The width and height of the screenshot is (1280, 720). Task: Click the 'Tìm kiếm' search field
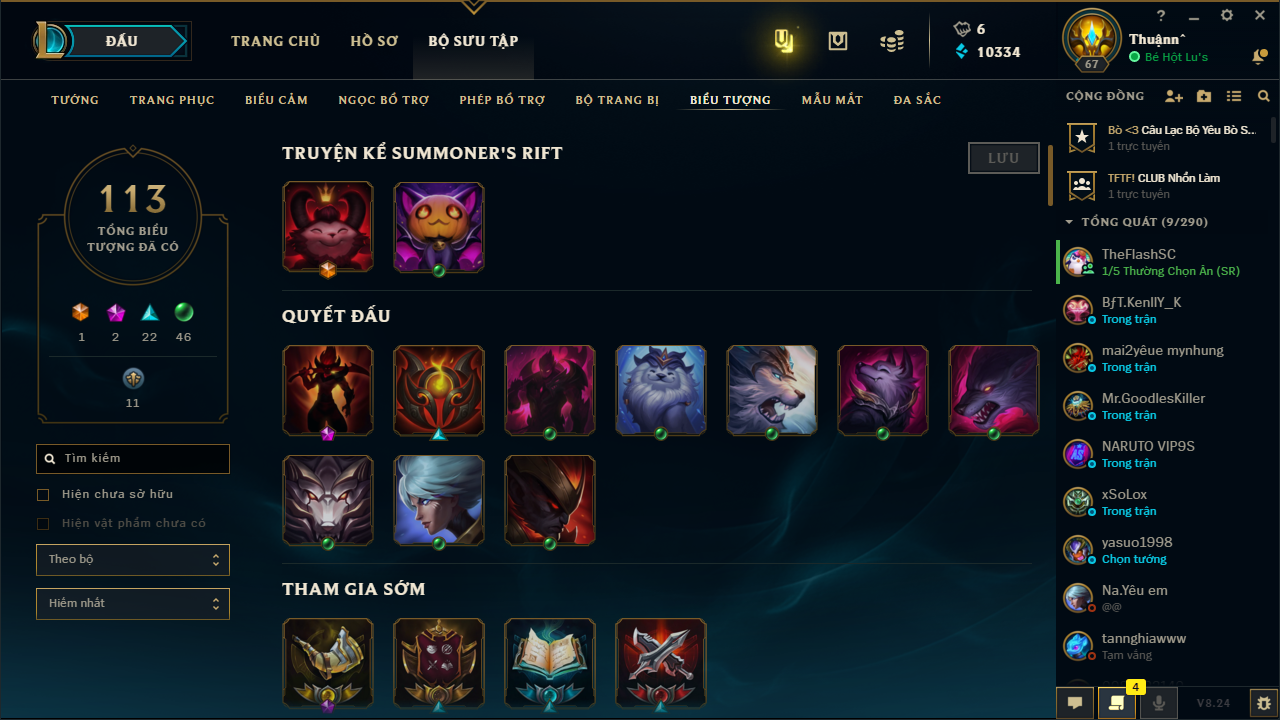pyautogui.click(x=133, y=459)
